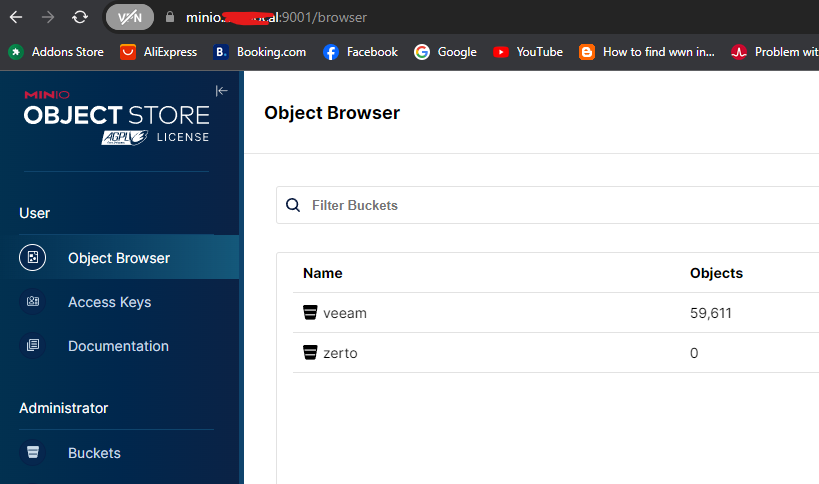This screenshot has width=819, height=484.
Task: Click the Name column header
Action: [323, 273]
